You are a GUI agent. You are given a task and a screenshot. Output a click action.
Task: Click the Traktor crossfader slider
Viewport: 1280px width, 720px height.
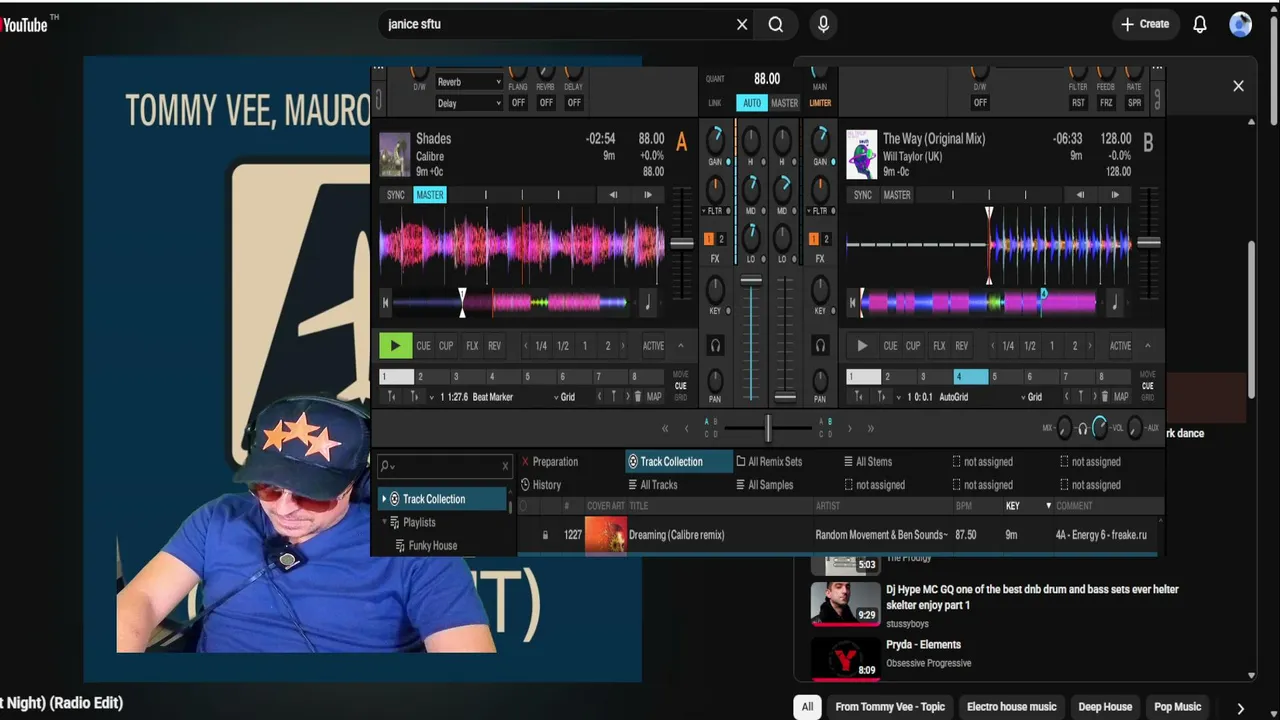click(x=768, y=429)
